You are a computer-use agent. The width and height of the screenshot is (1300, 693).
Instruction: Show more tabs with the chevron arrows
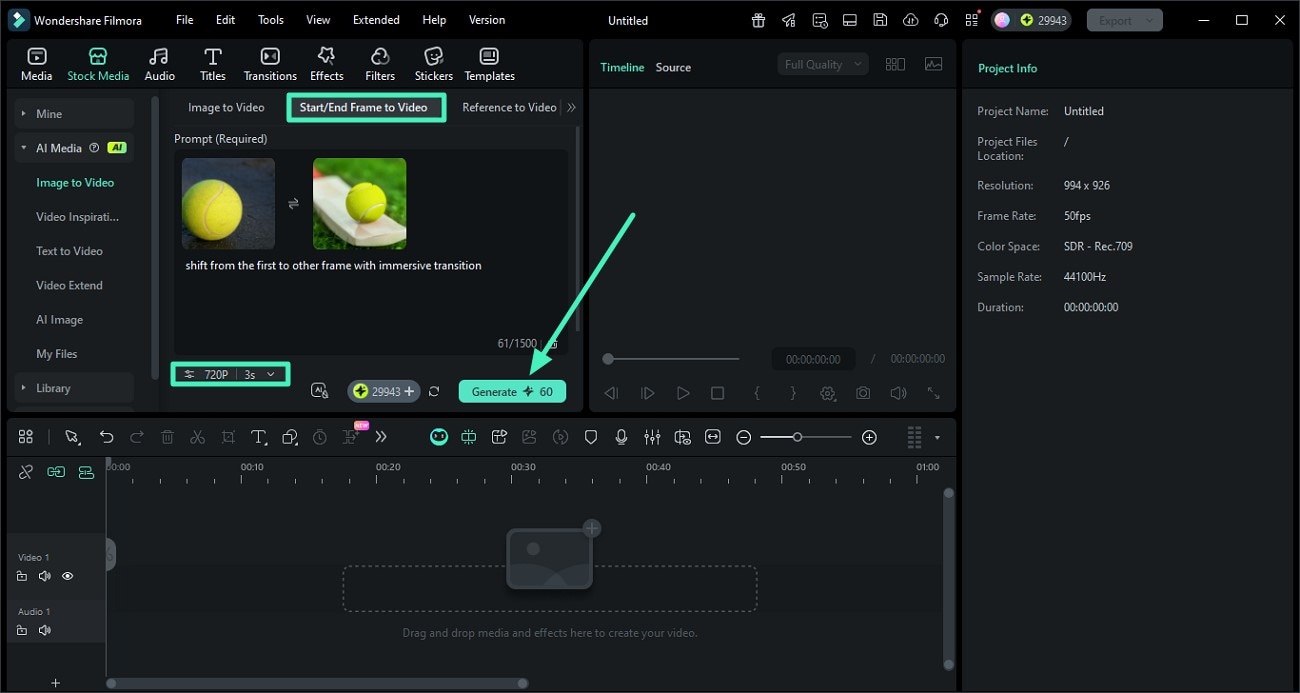[571, 107]
